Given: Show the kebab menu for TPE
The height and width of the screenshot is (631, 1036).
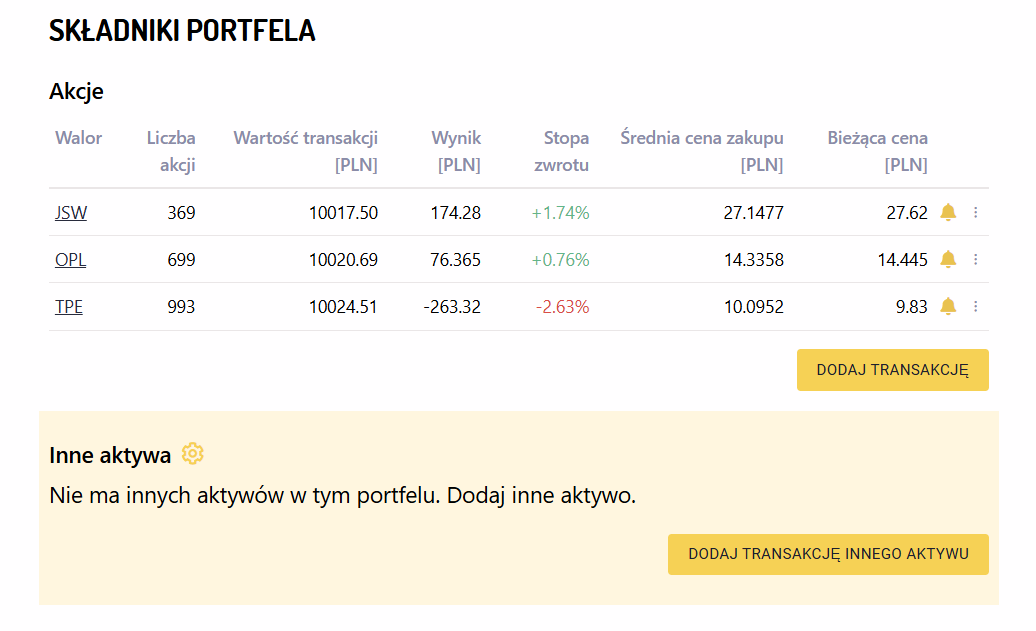Looking at the screenshot, I should tap(976, 306).
